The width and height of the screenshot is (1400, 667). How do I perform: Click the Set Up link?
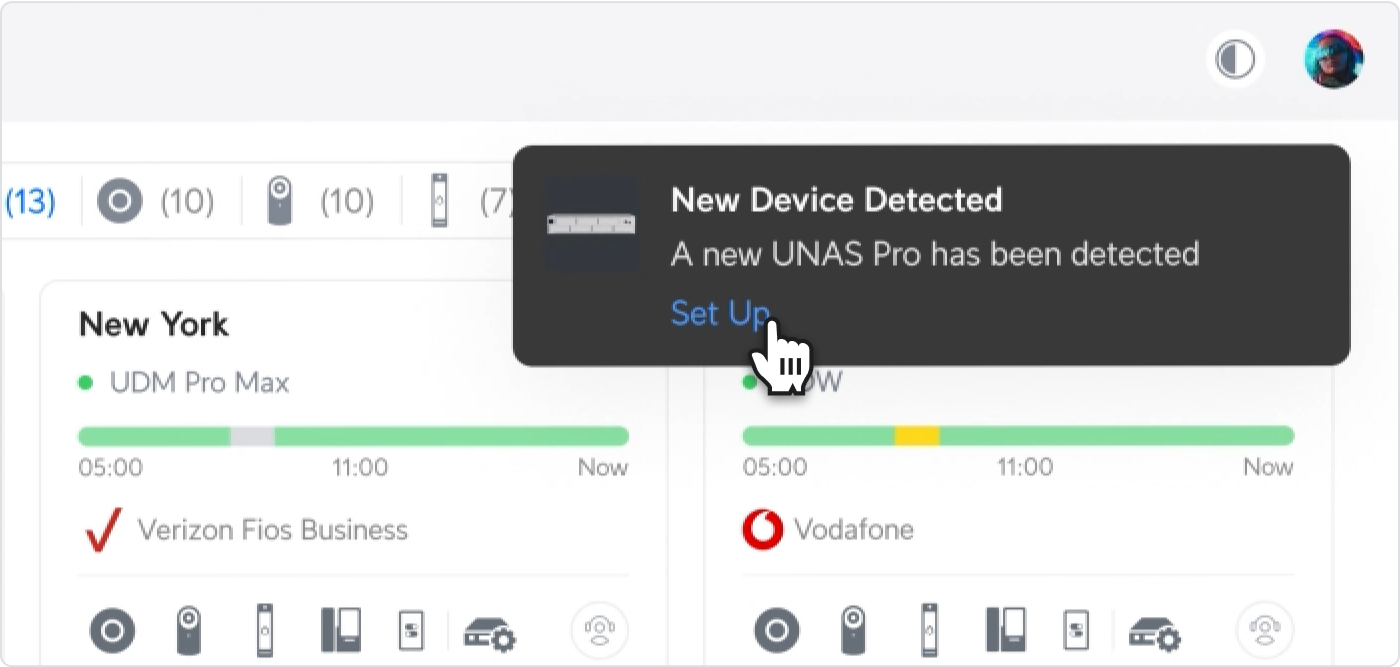coord(718,313)
